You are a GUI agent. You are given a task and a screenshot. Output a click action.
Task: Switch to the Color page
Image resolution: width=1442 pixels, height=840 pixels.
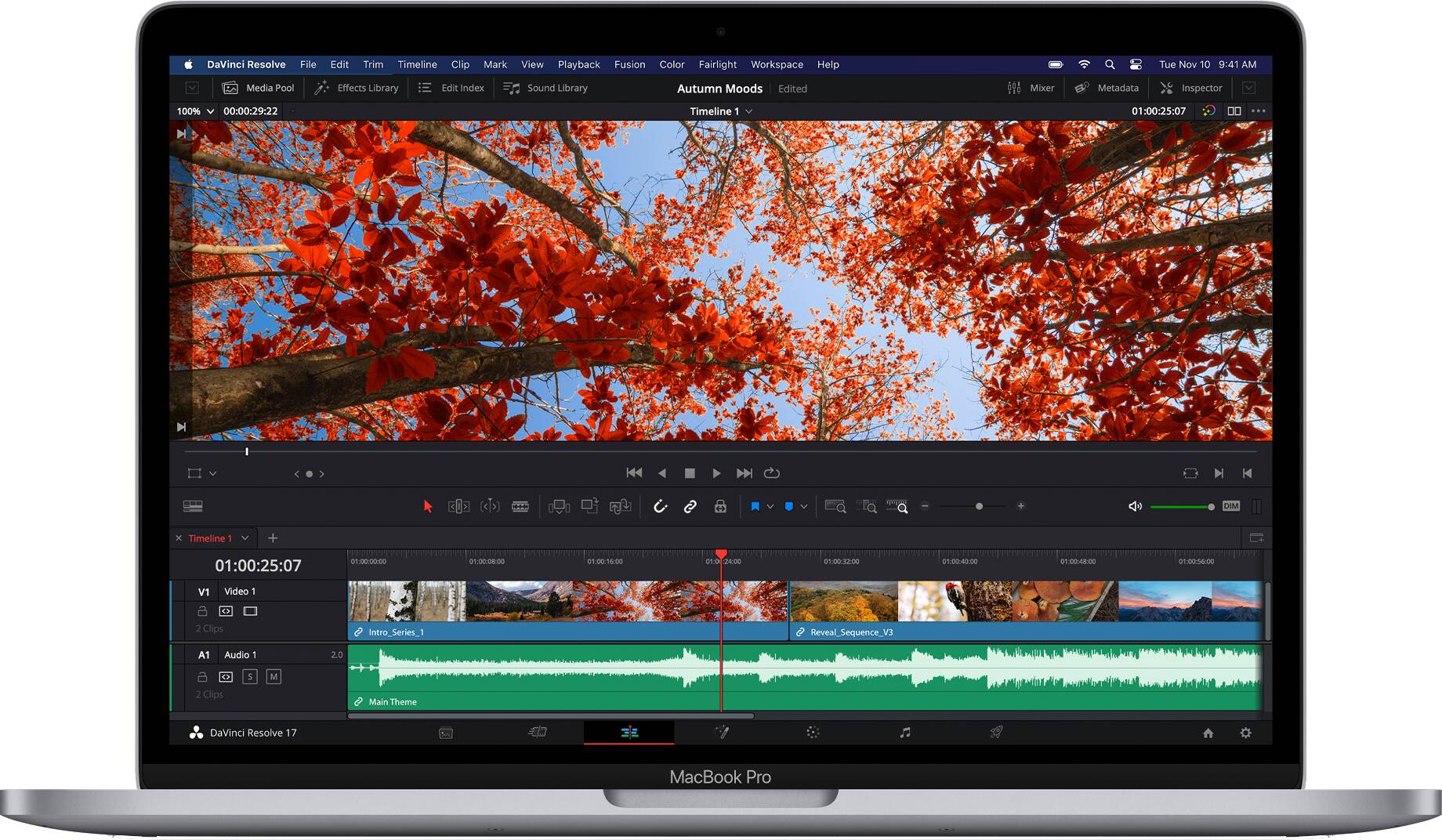click(813, 733)
